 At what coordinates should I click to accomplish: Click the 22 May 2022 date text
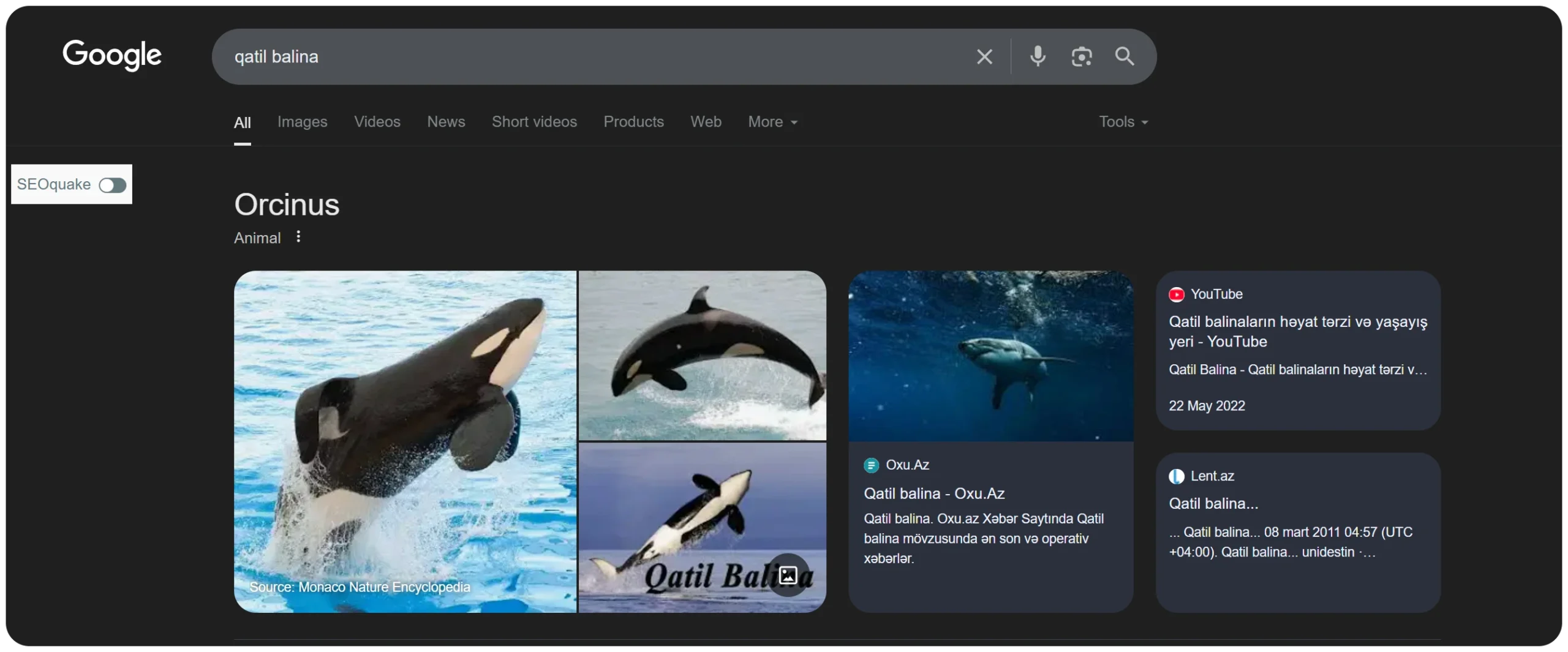pos(1207,406)
